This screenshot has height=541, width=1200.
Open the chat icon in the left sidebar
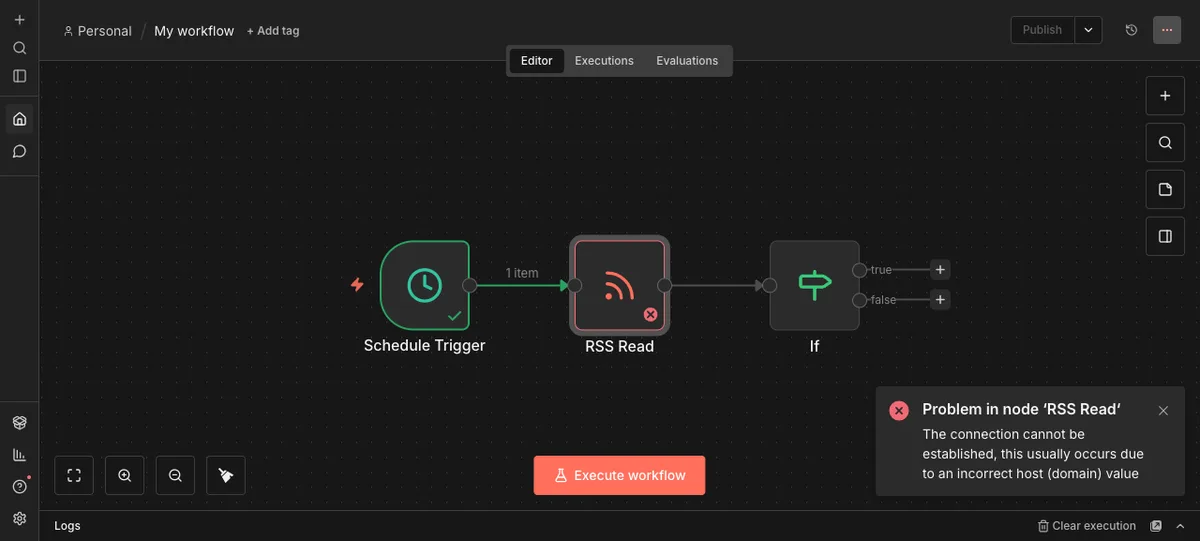coord(19,152)
